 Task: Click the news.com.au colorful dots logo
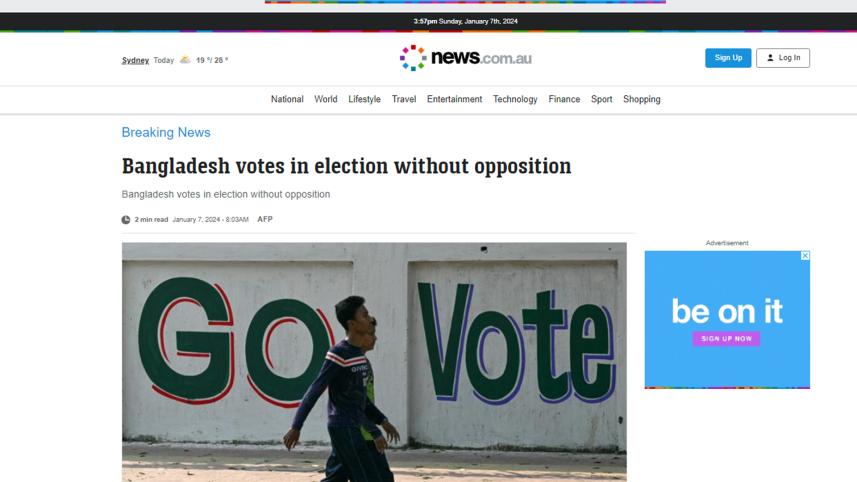413,58
